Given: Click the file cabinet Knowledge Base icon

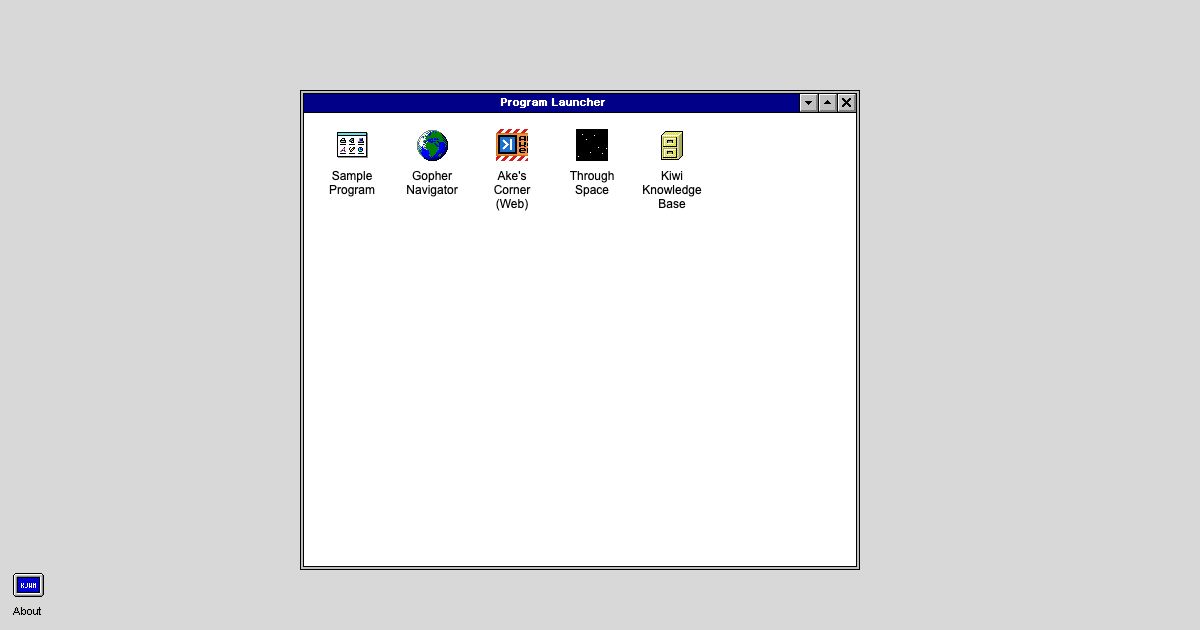Looking at the screenshot, I should (x=672, y=144).
